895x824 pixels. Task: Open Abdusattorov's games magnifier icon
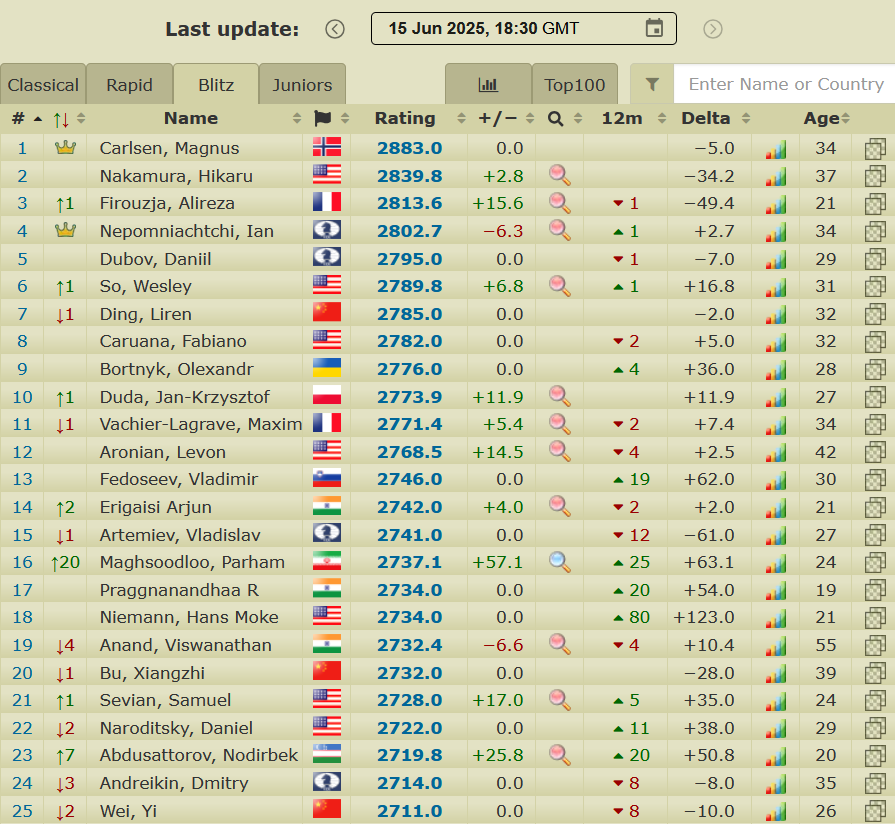(x=559, y=755)
